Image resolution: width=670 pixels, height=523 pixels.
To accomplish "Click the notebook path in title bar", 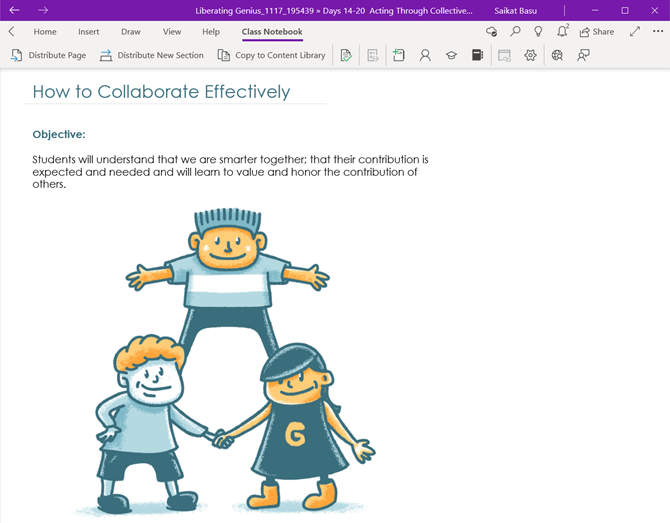I will tap(334, 11).
